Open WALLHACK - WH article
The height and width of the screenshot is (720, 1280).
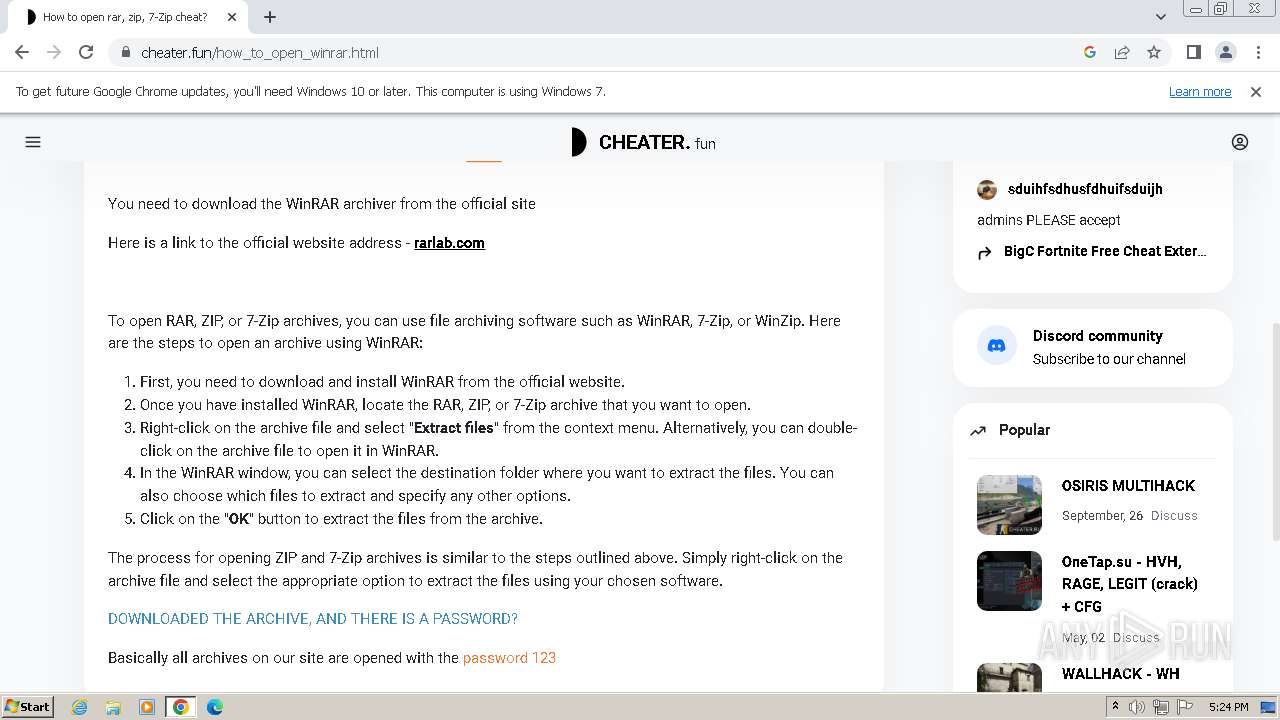[x=1121, y=674]
